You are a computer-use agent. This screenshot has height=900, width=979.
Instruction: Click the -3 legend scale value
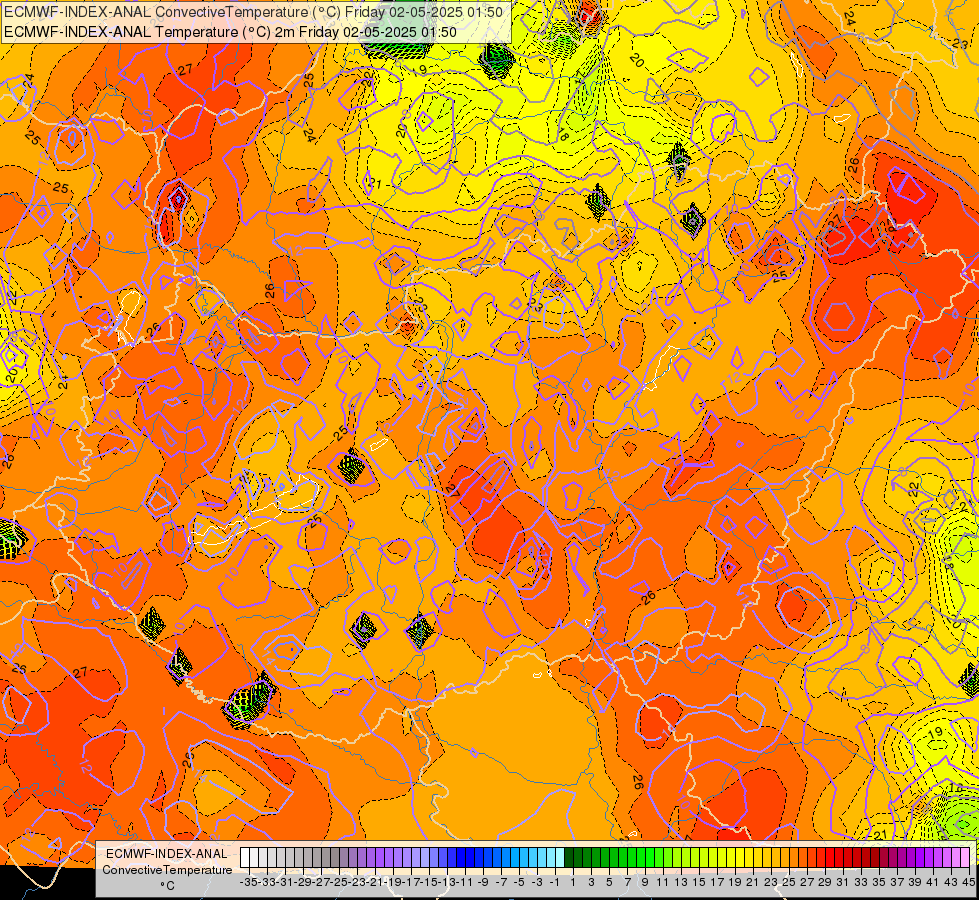537,882
